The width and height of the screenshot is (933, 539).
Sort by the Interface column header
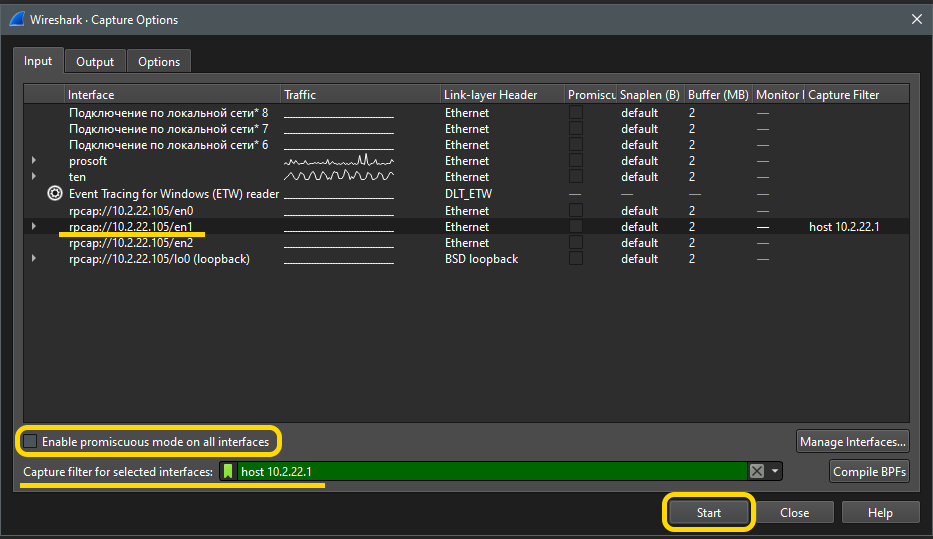pyautogui.click(x=172, y=95)
